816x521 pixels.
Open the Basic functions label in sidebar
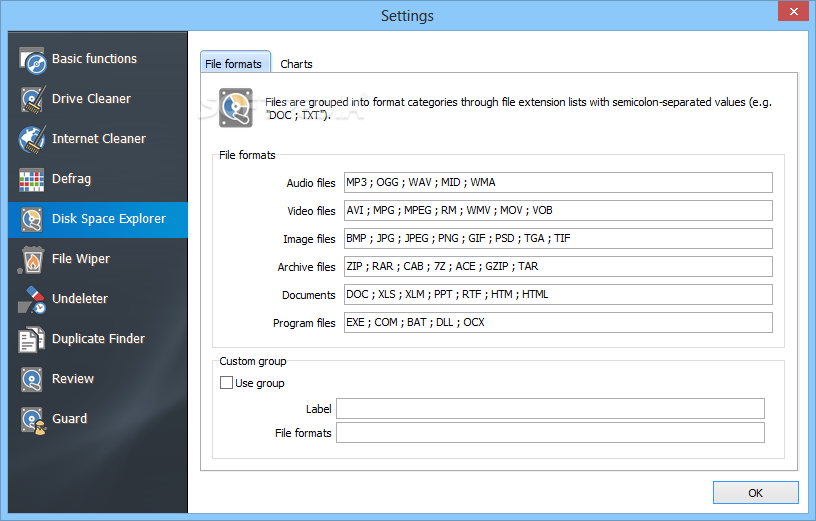[94, 59]
